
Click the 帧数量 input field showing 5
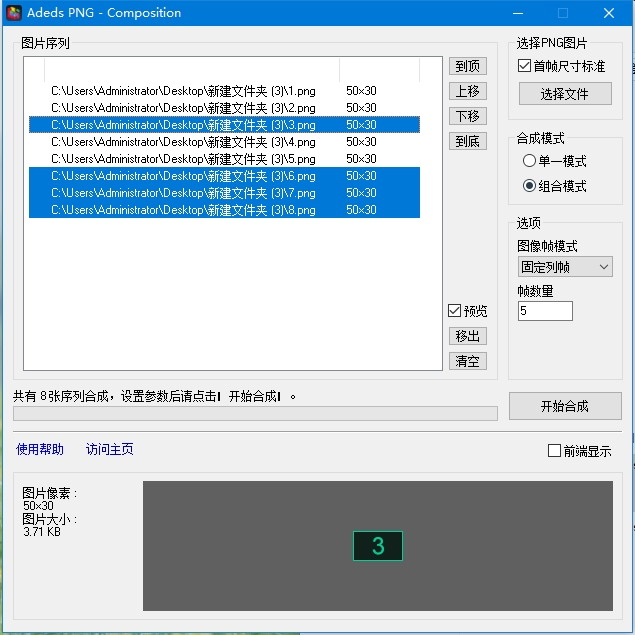coord(545,311)
